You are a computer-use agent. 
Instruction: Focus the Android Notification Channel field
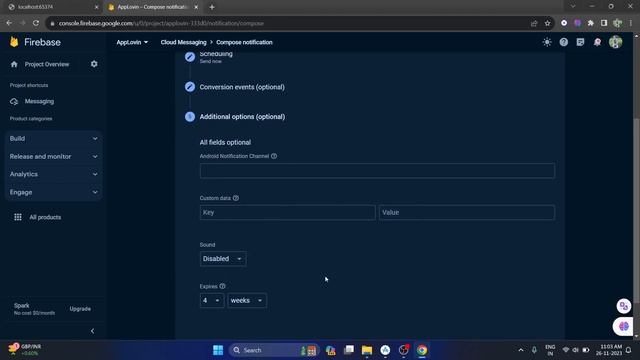377,171
